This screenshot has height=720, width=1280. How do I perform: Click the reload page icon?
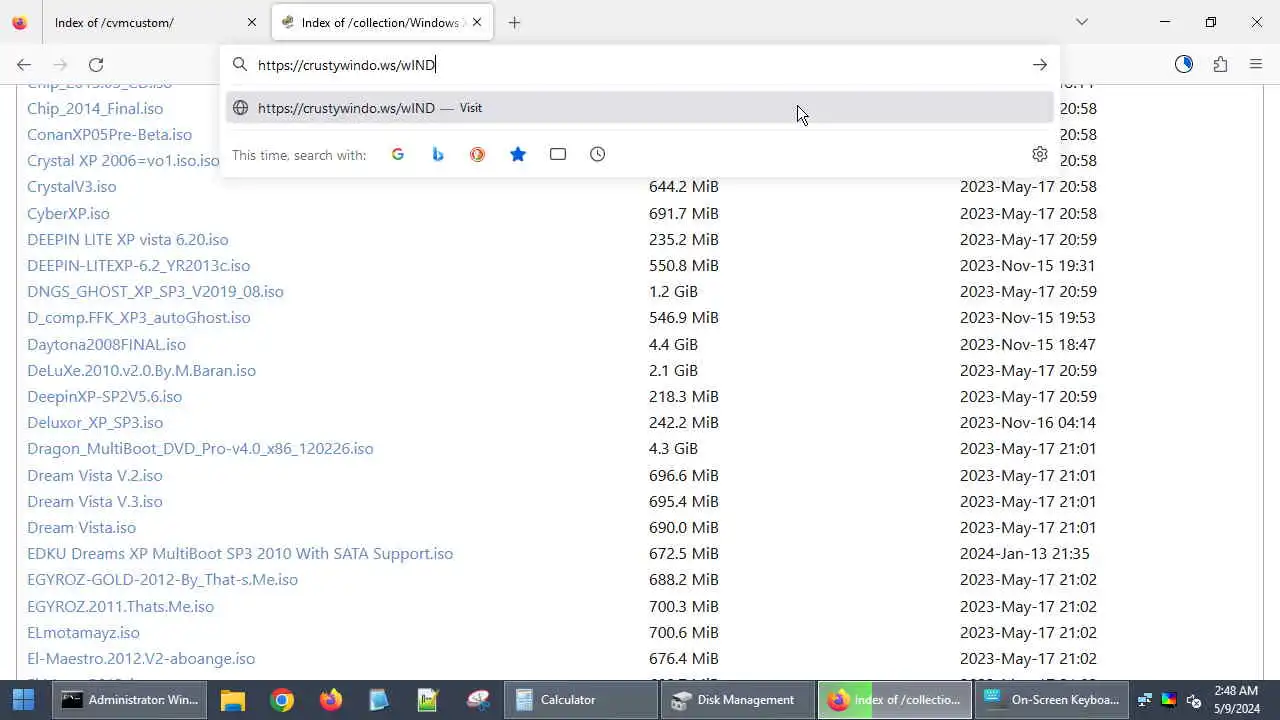pos(96,65)
